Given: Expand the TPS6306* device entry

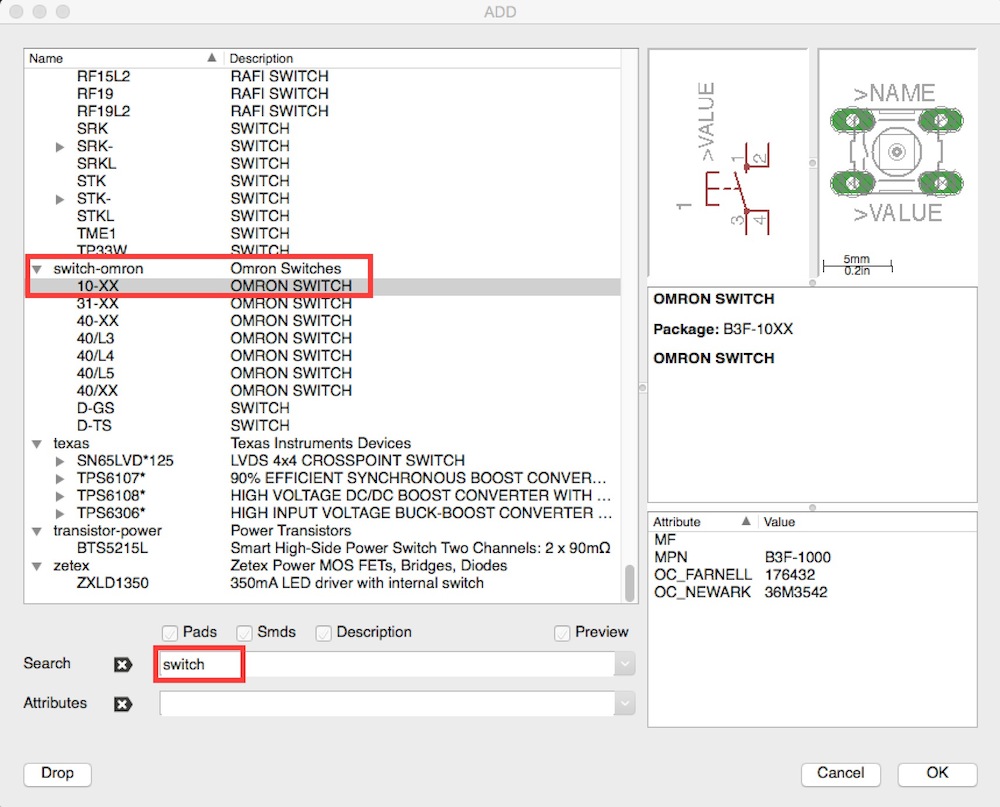Looking at the screenshot, I should [x=60, y=514].
